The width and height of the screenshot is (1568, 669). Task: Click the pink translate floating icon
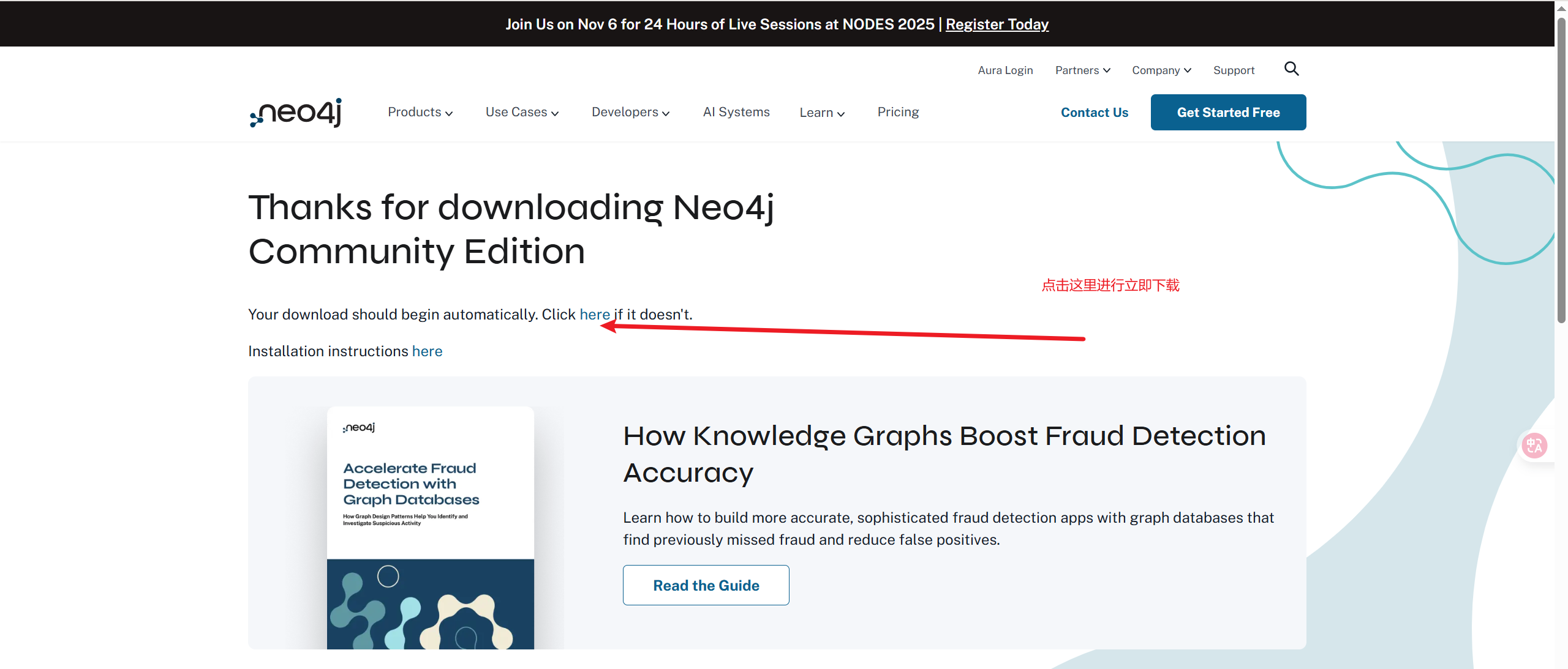pyautogui.click(x=1534, y=445)
